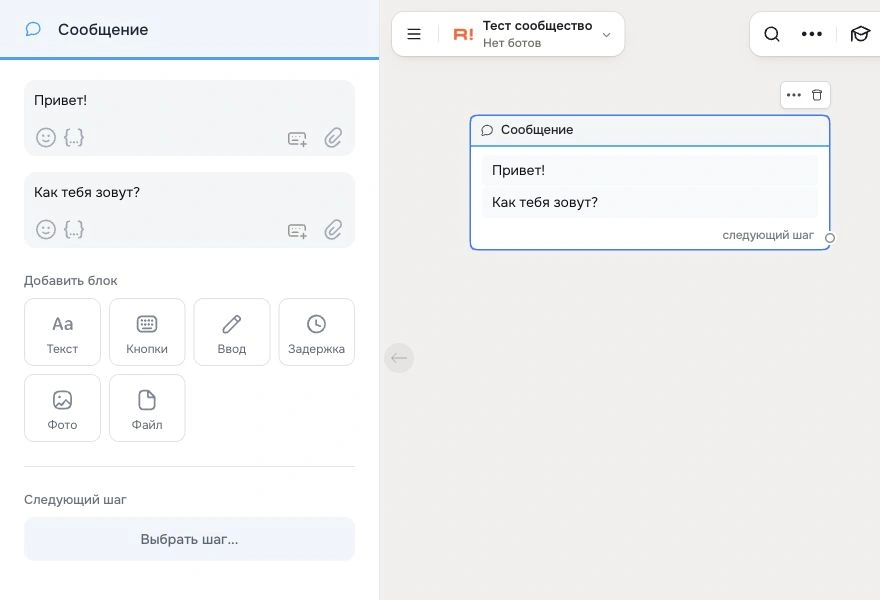880x600 pixels.
Task: Collapse the side panel with the arrow button
Action: (x=399, y=358)
